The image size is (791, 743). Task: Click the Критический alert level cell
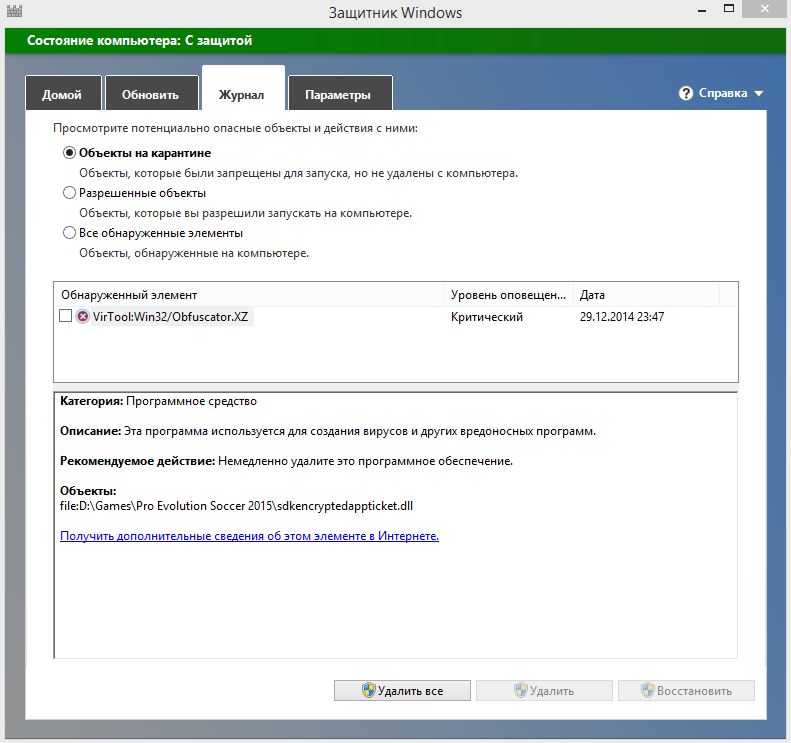pyautogui.click(x=487, y=317)
